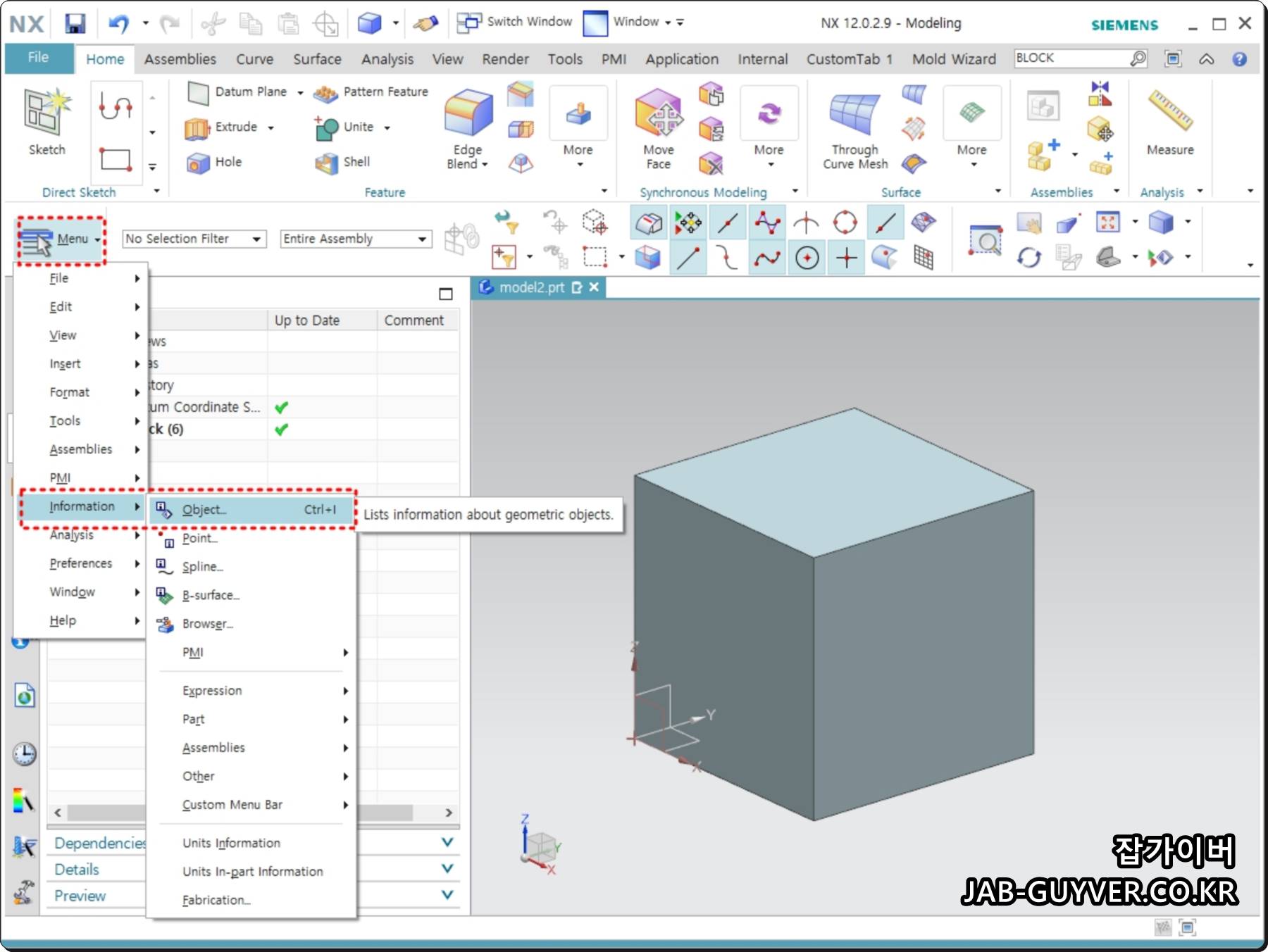Image resolution: width=1268 pixels, height=952 pixels.
Task: Click the BLOCK command search field
Action: 1071,58
